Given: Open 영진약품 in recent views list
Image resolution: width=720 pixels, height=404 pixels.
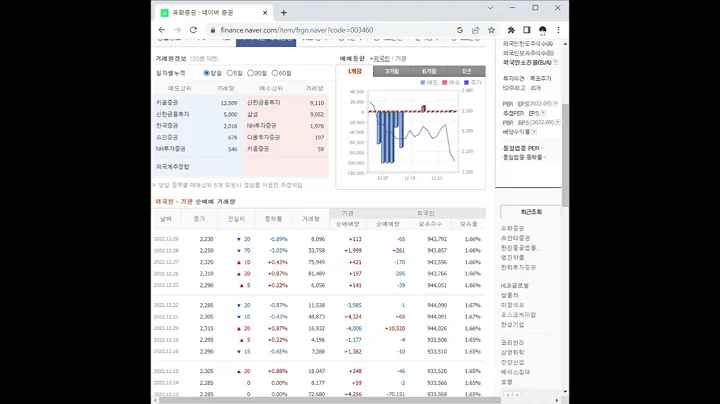Looking at the screenshot, I should coord(512,258).
